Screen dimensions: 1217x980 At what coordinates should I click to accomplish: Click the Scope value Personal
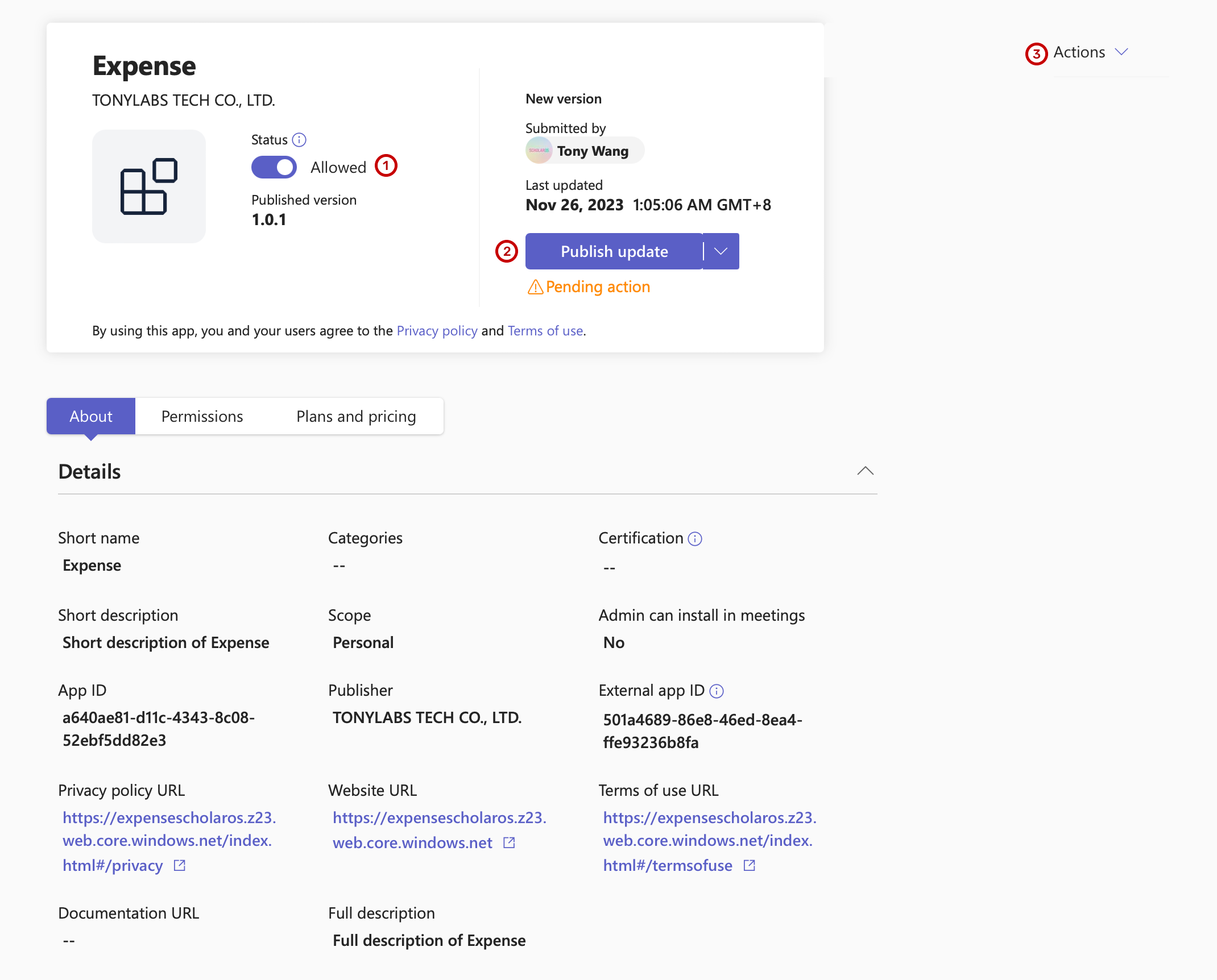pyautogui.click(x=363, y=643)
